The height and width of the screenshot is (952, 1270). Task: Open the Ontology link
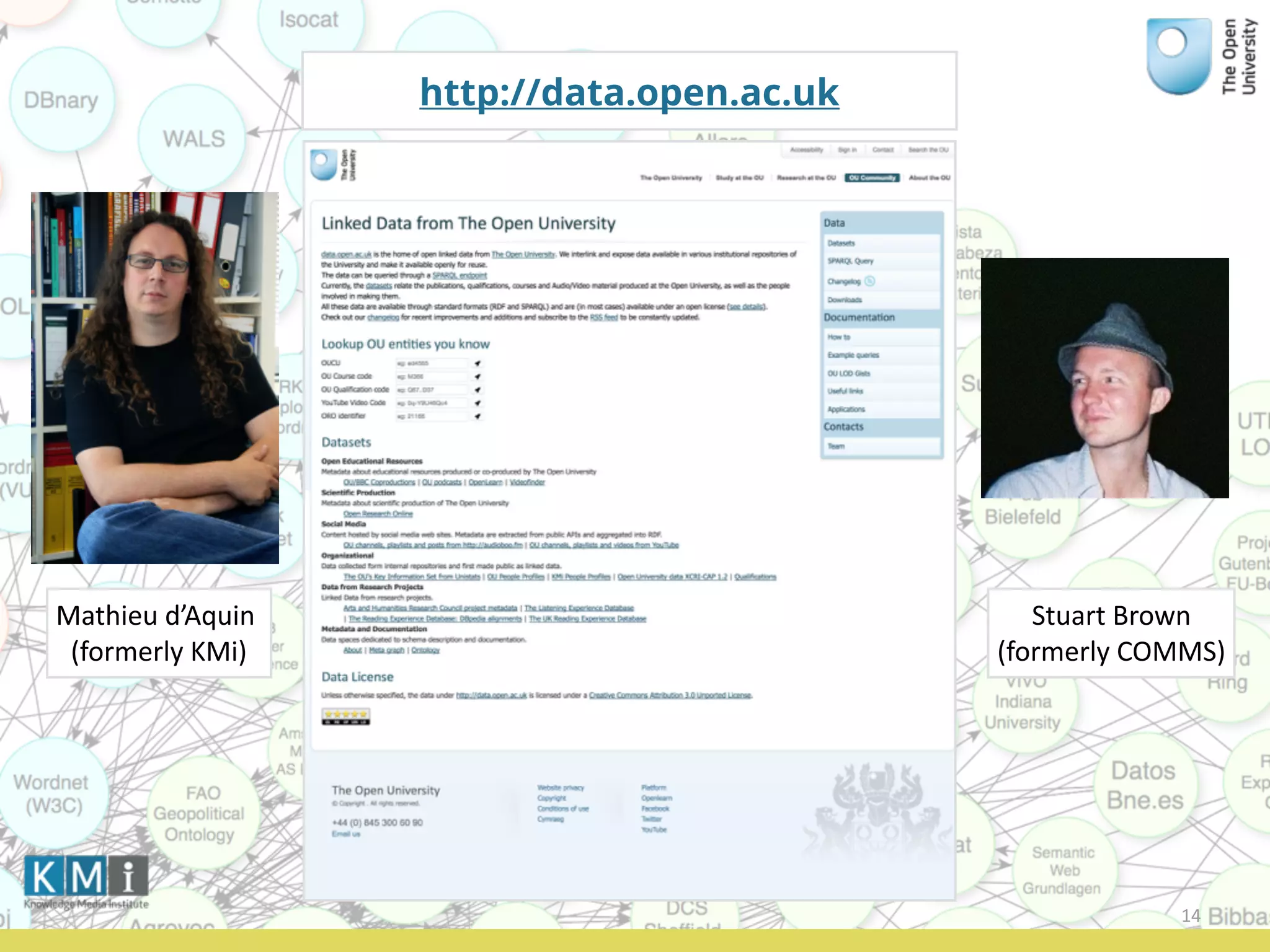coord(425,651)
